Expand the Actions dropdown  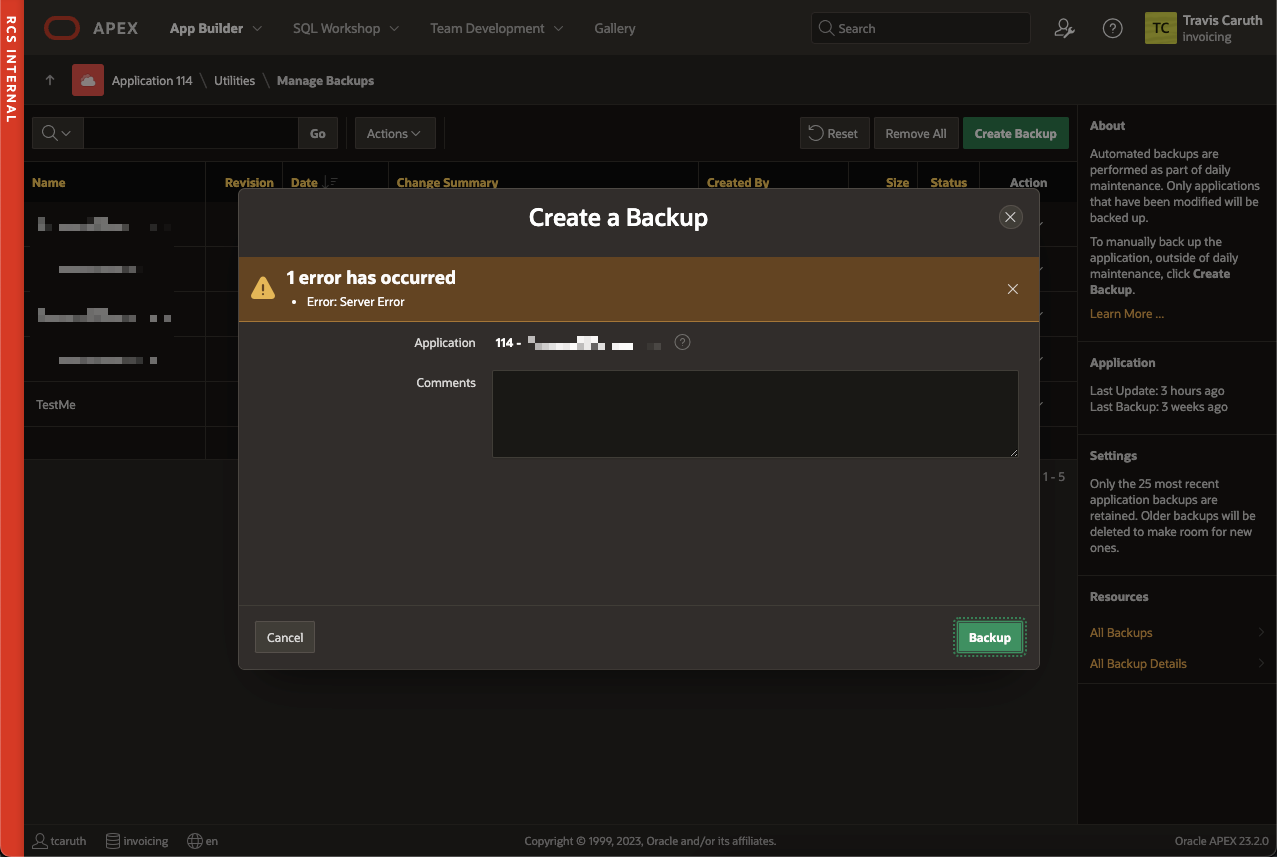tap(394, 133)
